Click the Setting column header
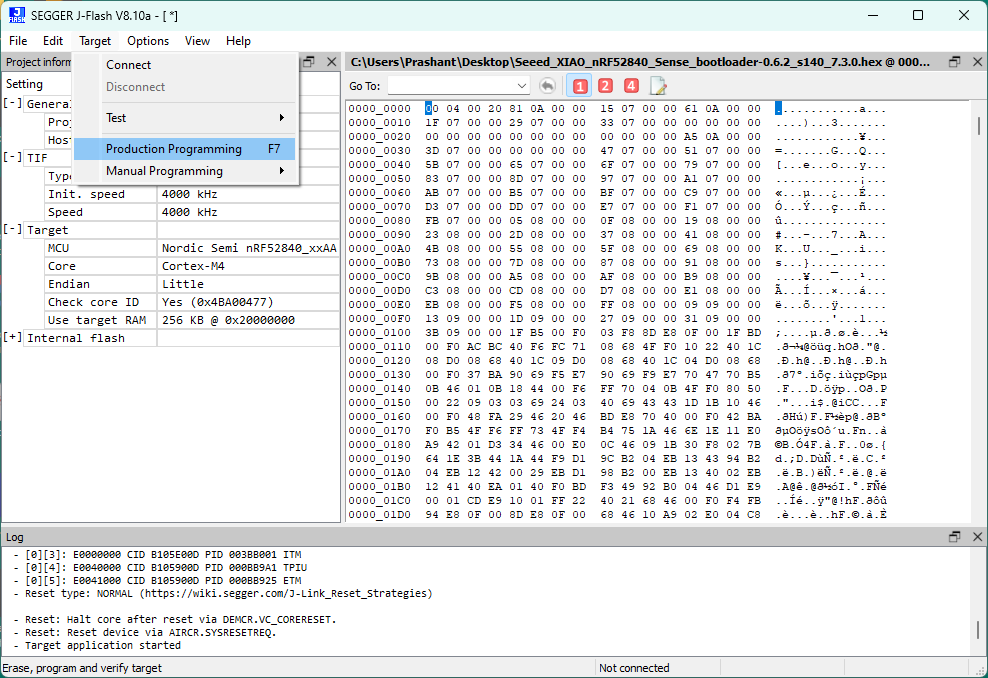The height and width of the screenshot is (678, 988). pos(25,84)
